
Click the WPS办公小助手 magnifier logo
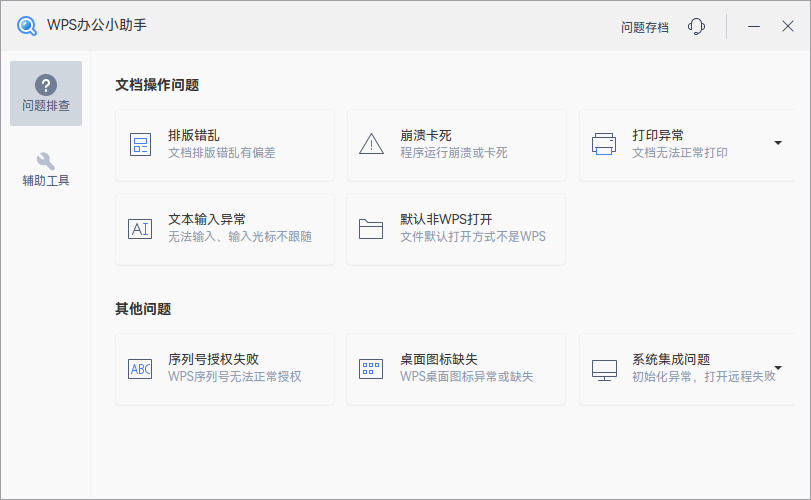(x=26, y=25)
